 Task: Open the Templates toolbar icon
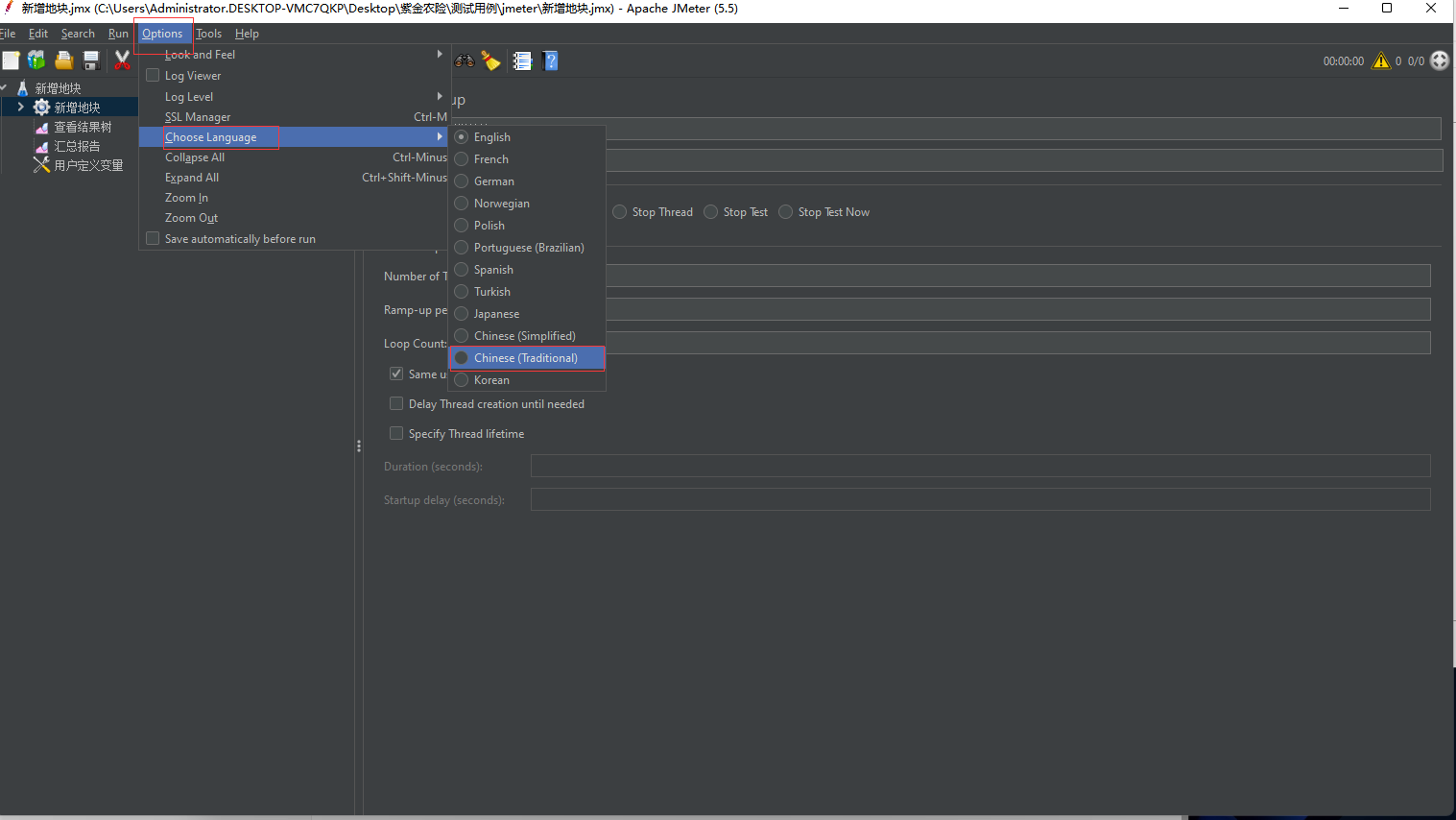click(x=36, y=60)
